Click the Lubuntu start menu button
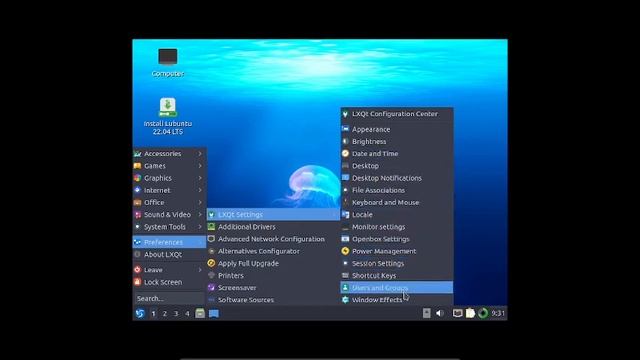 [x=140, y=313]
